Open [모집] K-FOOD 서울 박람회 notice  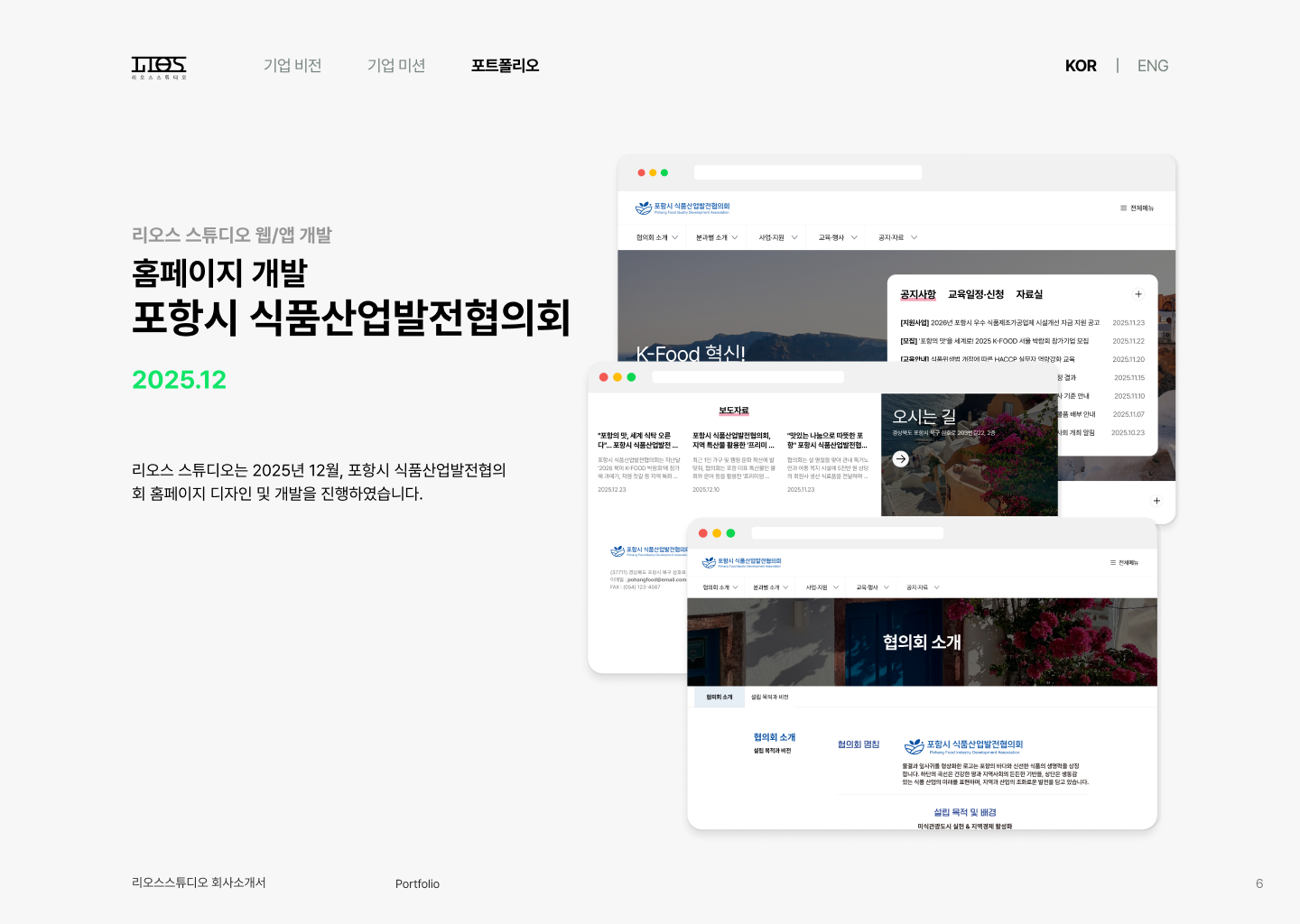1022,341
